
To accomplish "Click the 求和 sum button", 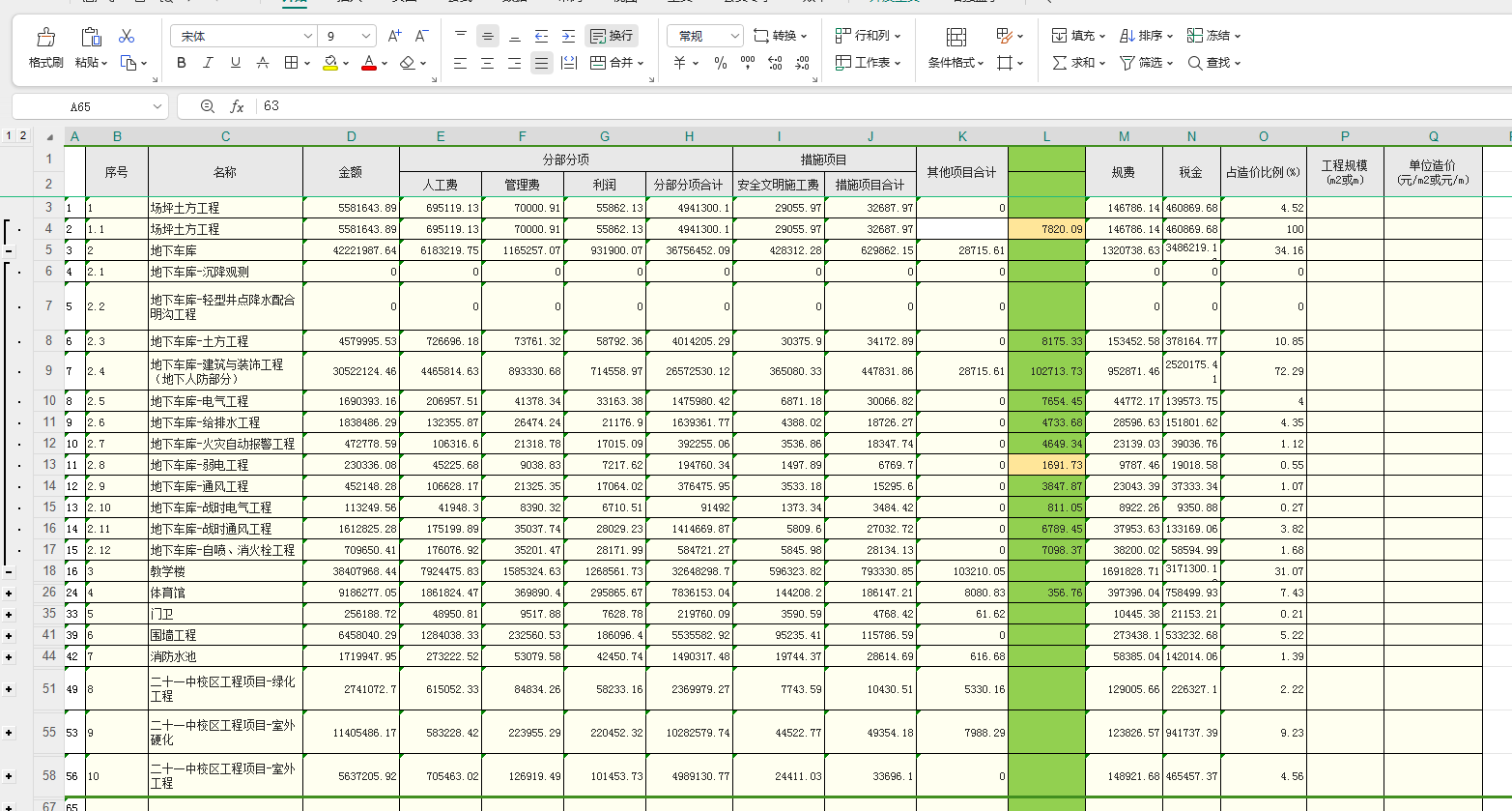I will coord(1079,63).
